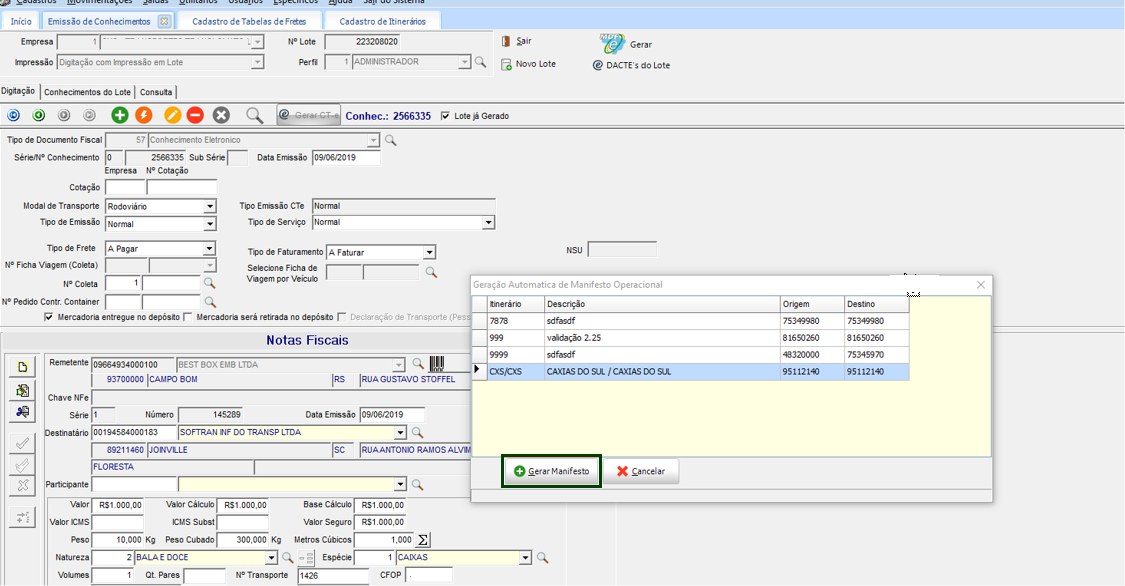
Task: Uncheck 'Mercadoria entregue no depósito'
Action: coord(49,317)
